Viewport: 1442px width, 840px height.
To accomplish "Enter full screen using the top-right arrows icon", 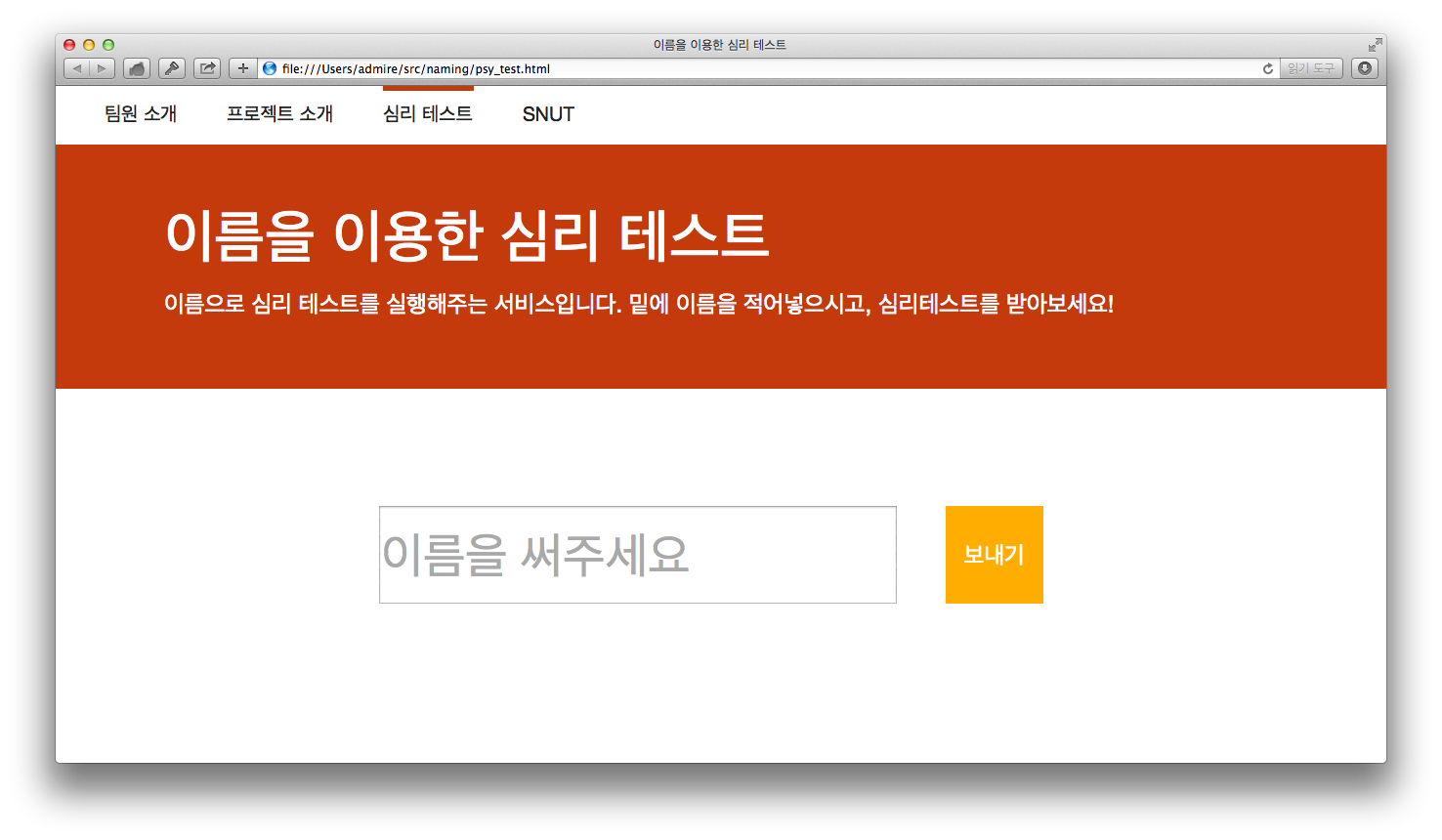I will point(1375,45).
